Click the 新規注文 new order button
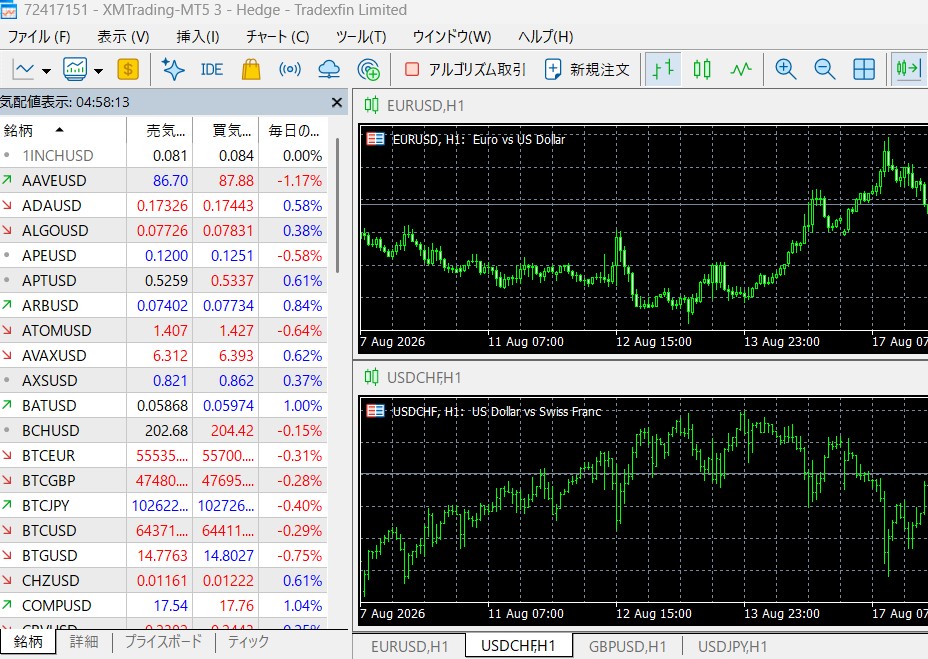 [587, 70]
